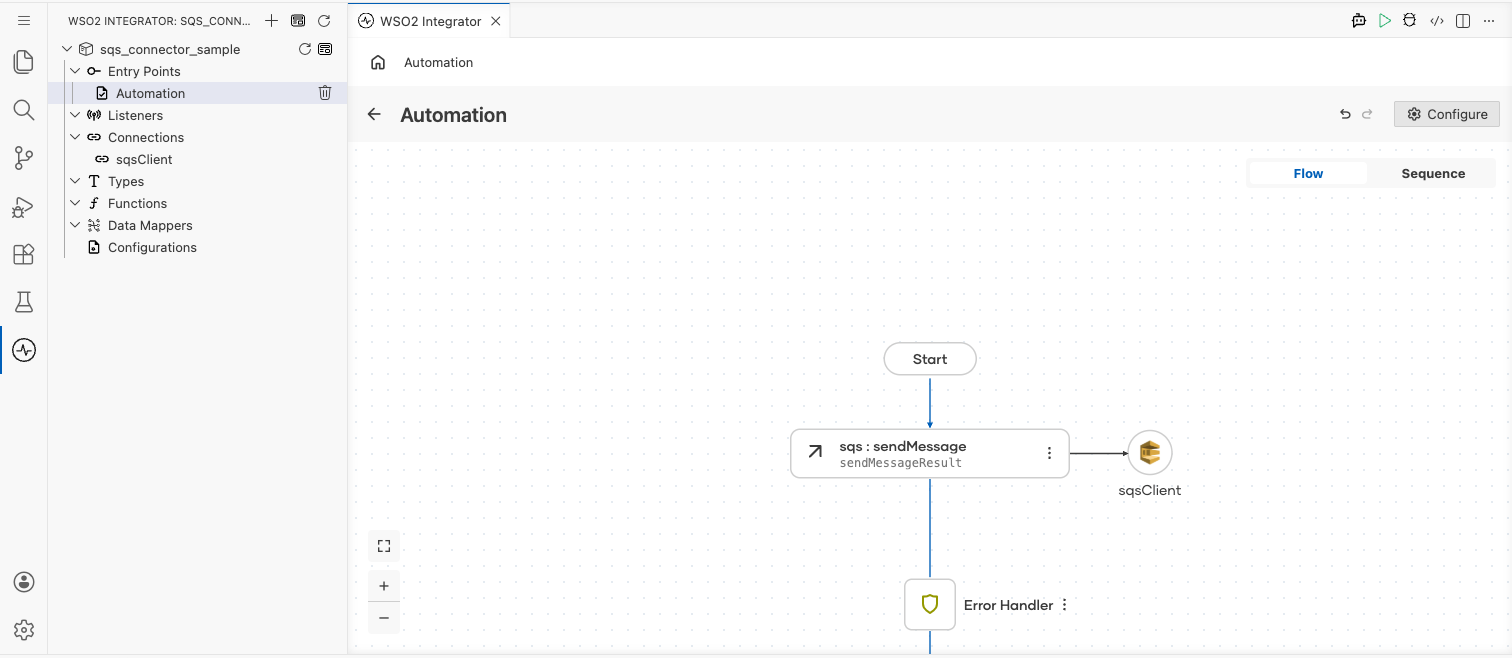Open the editor more actions menu

[1489, 21]
